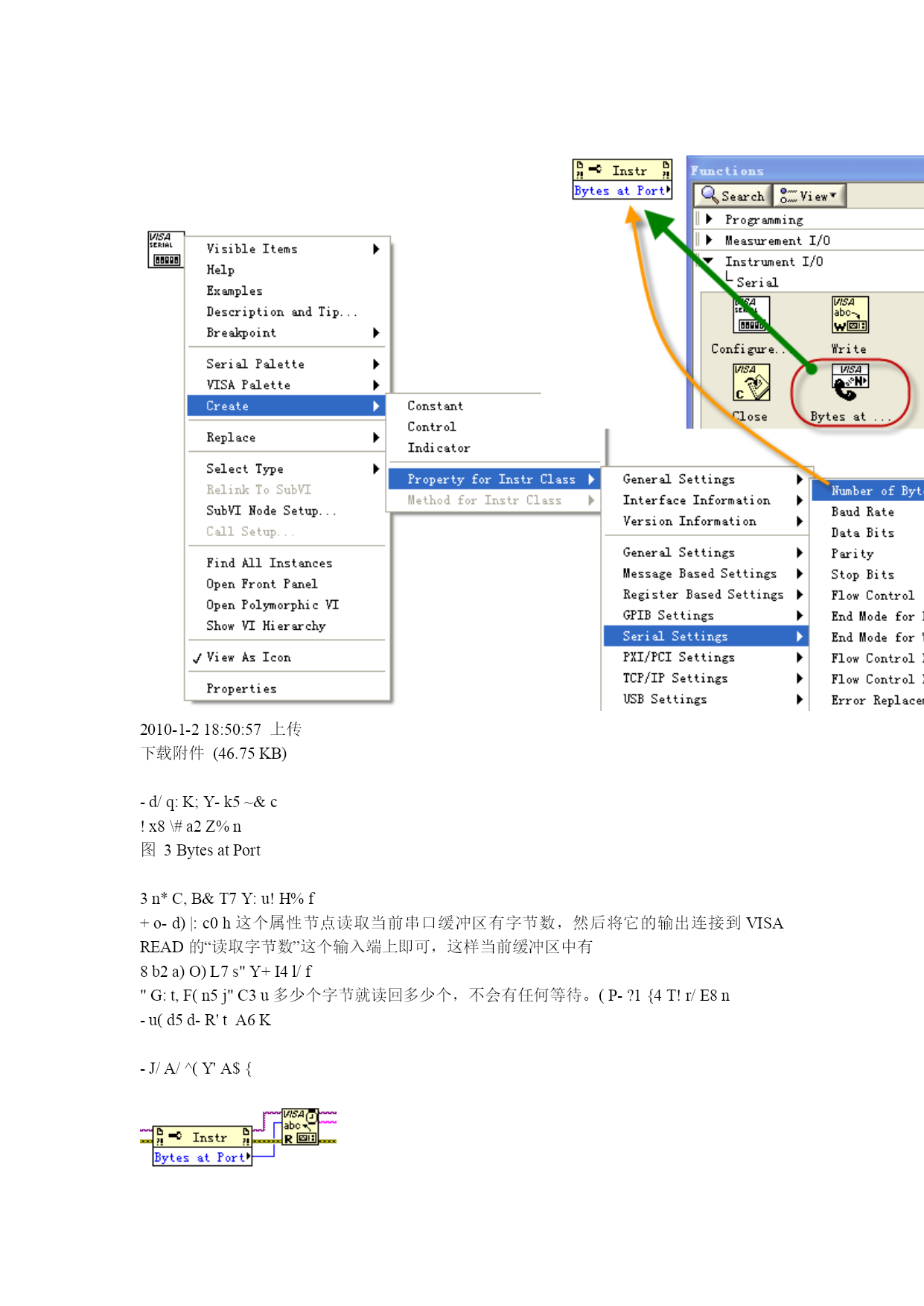Choose Examples in the context menu
Image resolution: width=924 pixels, height=1306 pixels.
pos(287,290)
